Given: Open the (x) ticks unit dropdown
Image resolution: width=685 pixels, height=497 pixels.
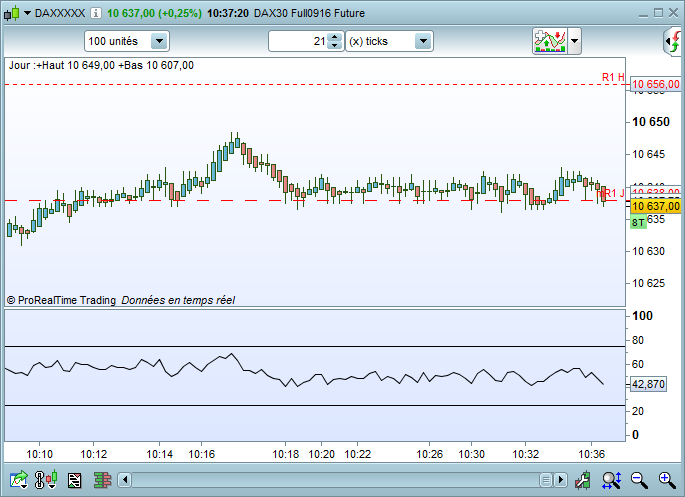Looking at the screenshot, I should (x=423, y=41).
